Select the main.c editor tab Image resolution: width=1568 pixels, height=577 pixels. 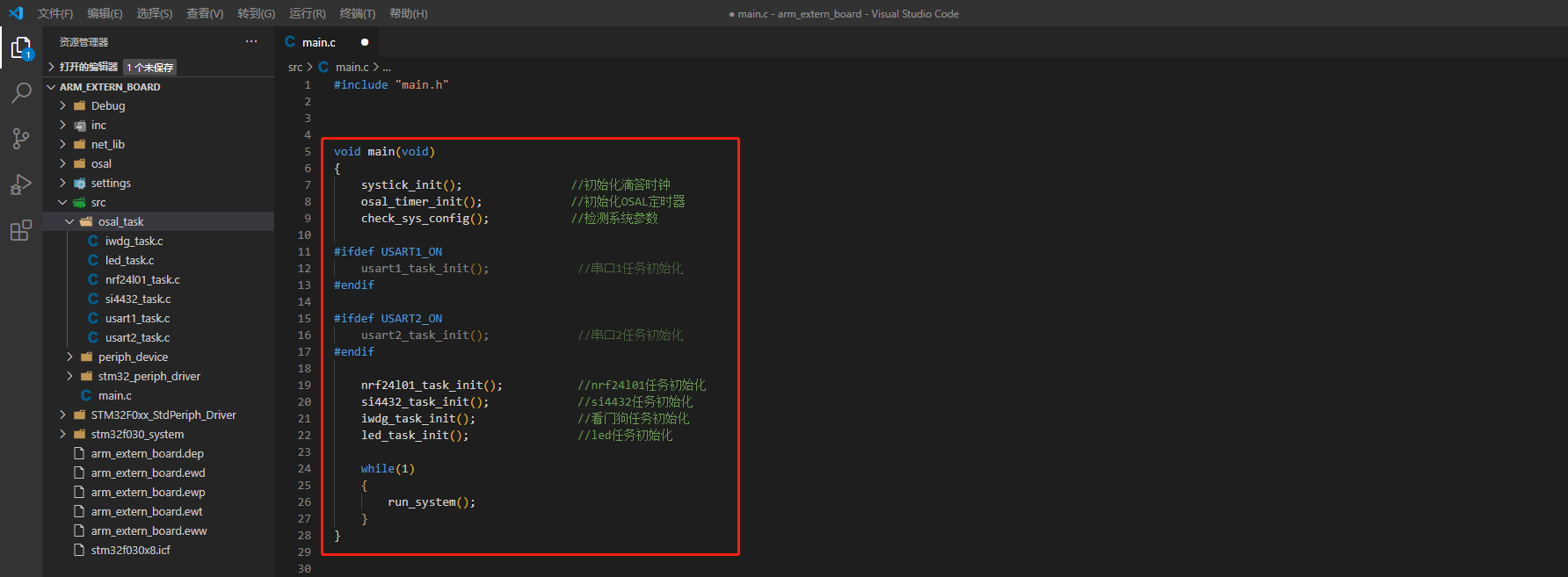(x=318, y=43)
